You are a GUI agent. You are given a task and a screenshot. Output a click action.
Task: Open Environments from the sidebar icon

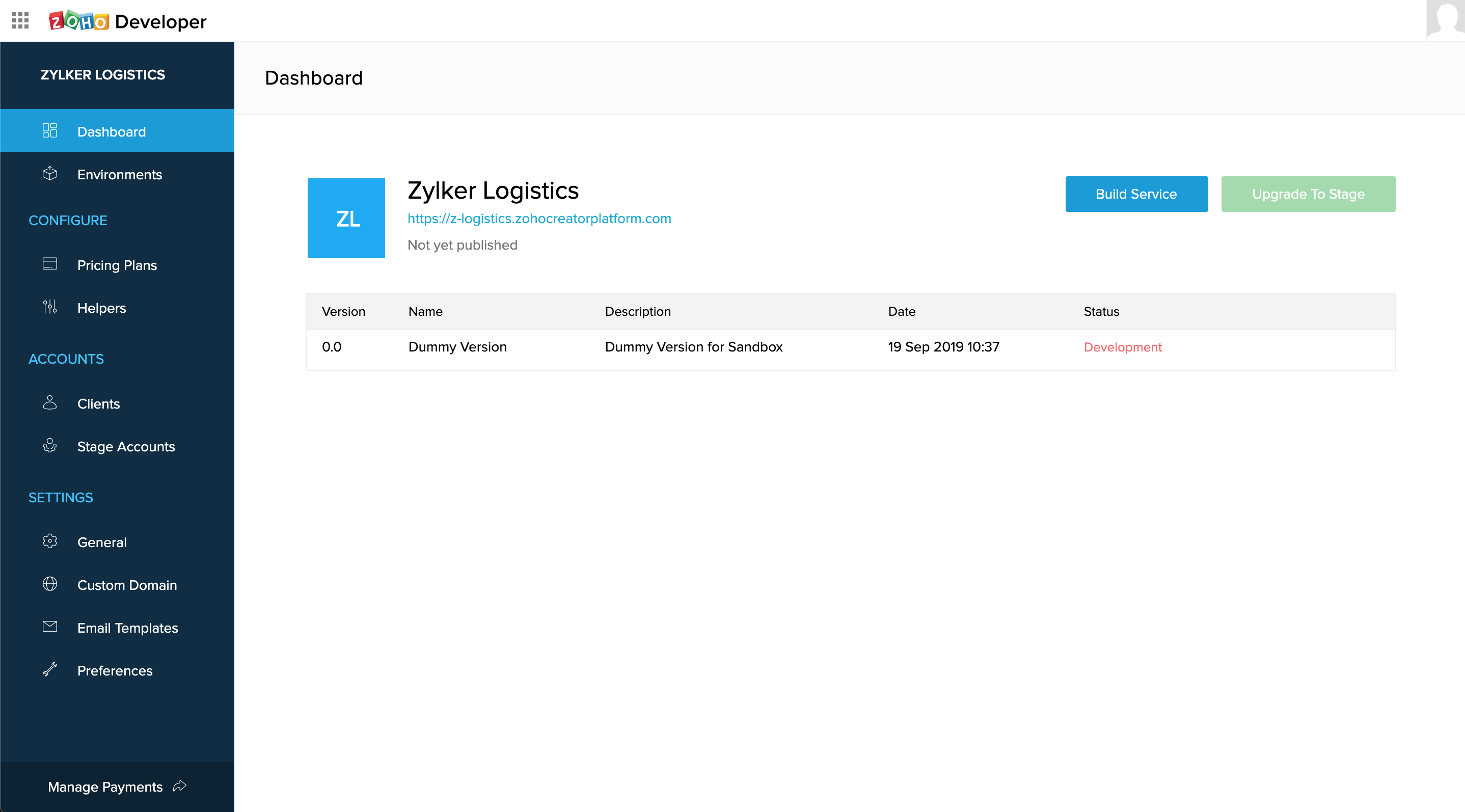coord(49,174)
